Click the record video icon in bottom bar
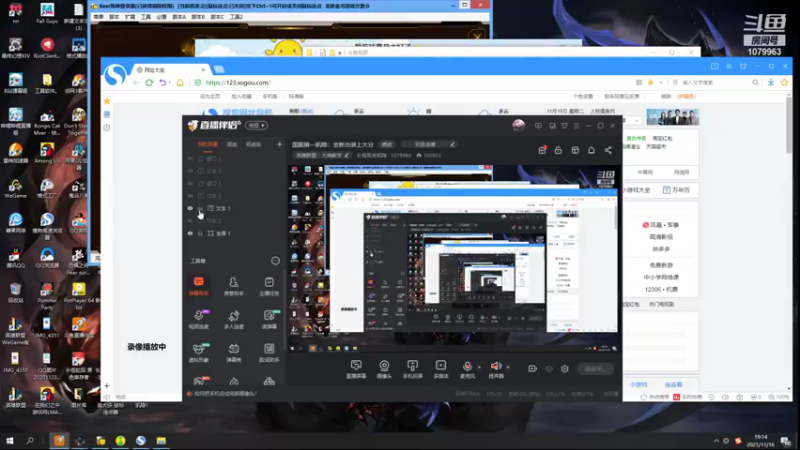 pyautogui.click(x=532, y=368)
